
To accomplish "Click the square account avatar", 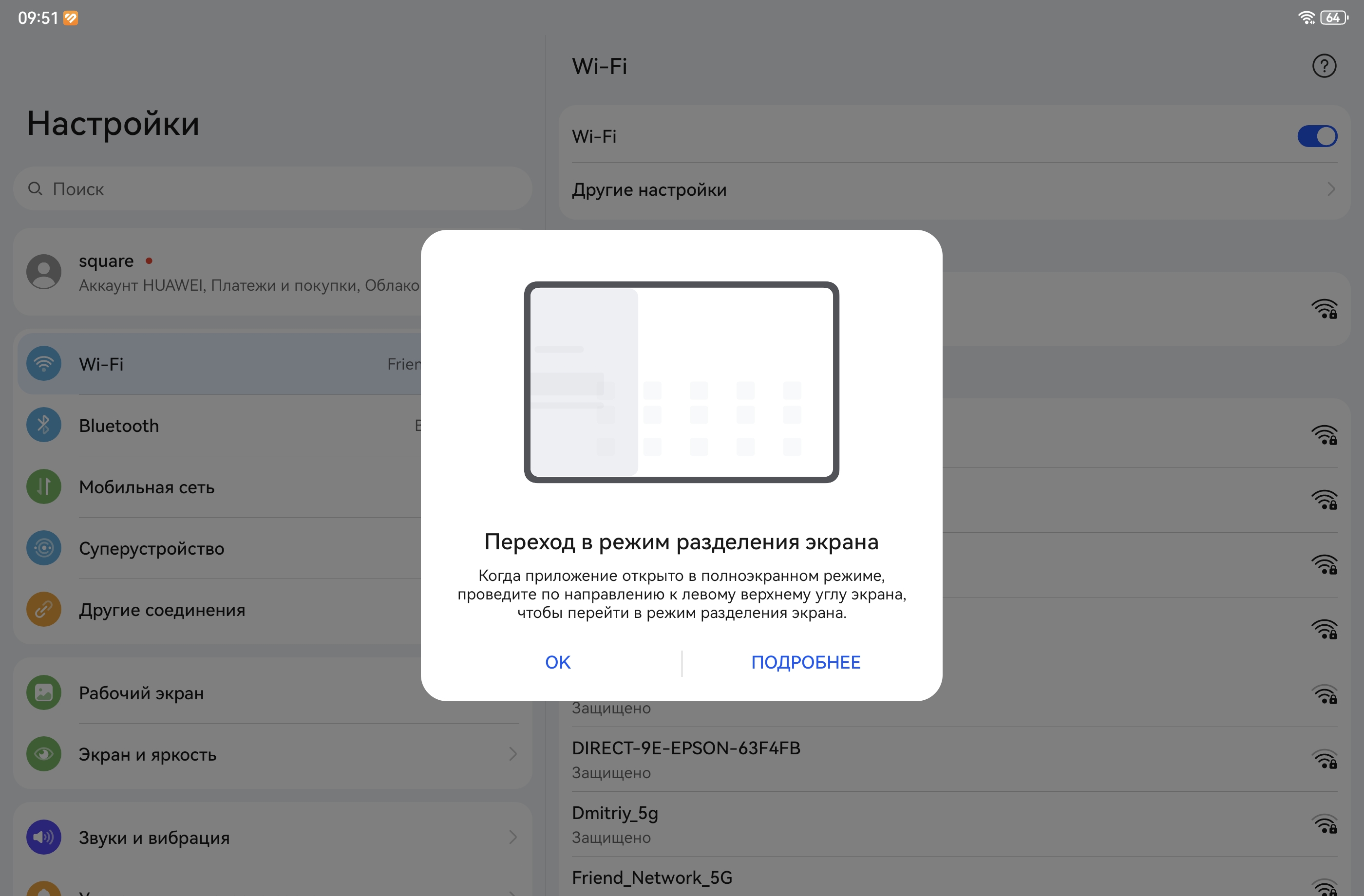I will (x=43, y=272).
